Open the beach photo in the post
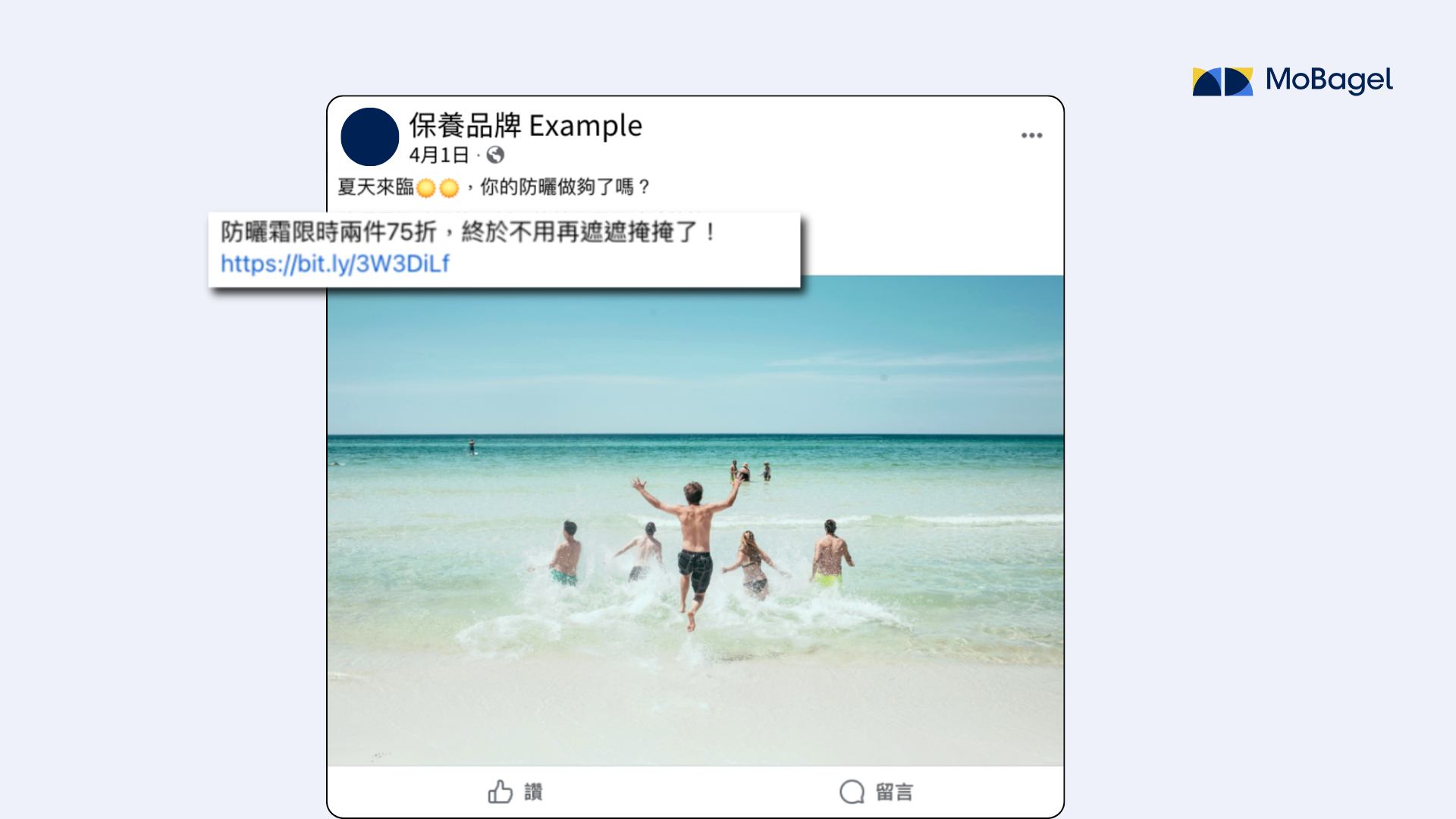The image size is (1456, 819). coord(695,520)
